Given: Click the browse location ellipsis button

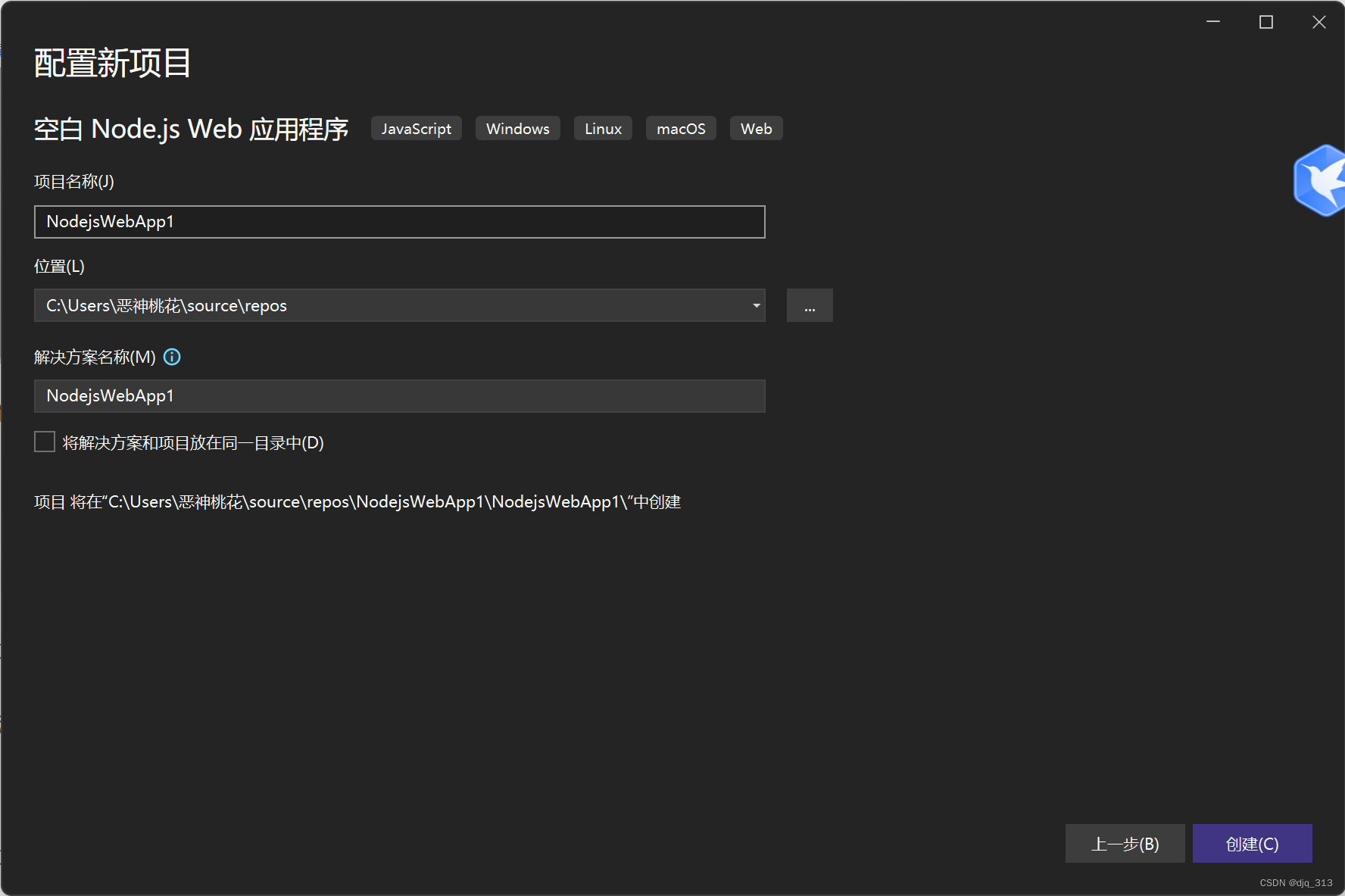Looking at the screenshot, I should pyautogui.click(x=810, y=305).
